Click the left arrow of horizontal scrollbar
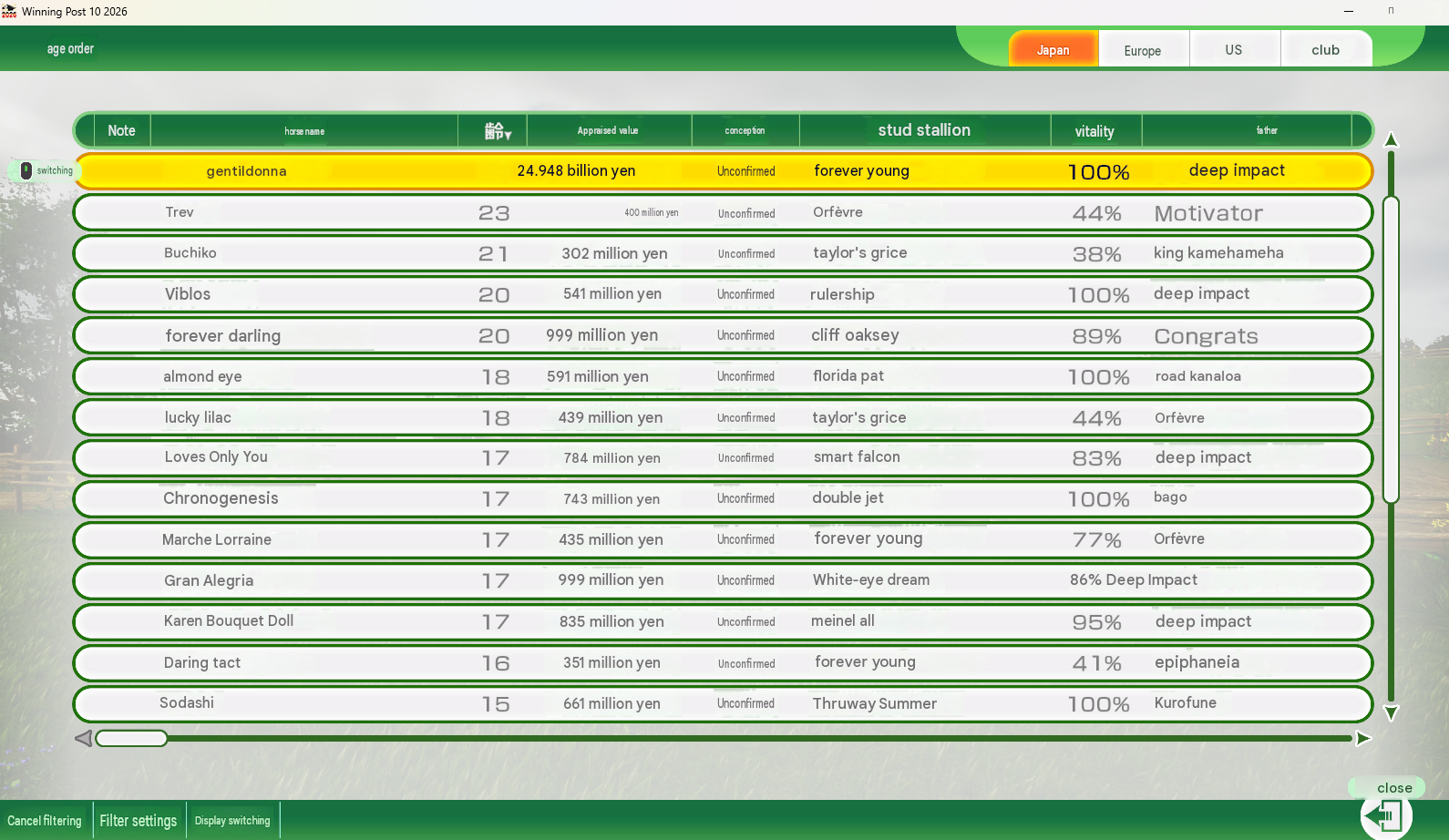Viewport: 1449px width, 840px height. click(83, 738)
